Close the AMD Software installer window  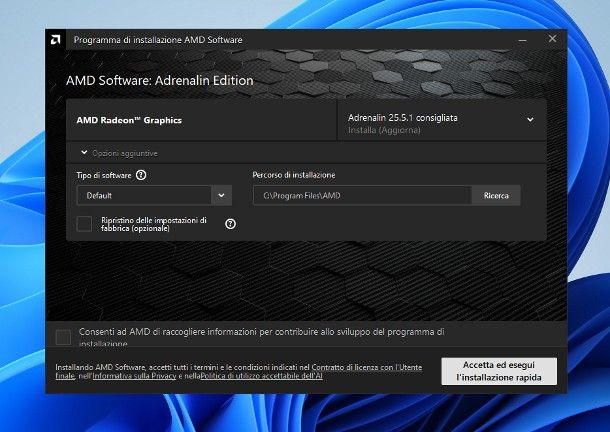pos(552,39)
